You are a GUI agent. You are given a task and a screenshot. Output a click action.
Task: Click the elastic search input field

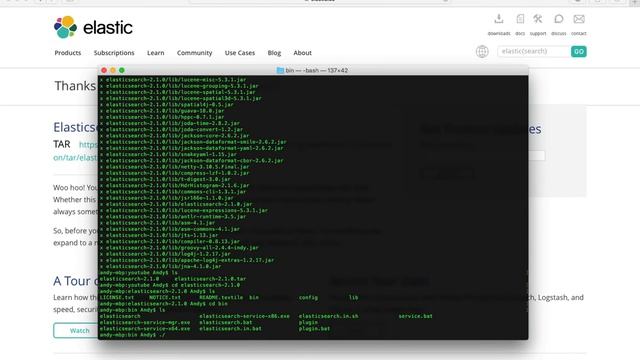[534, 51]
